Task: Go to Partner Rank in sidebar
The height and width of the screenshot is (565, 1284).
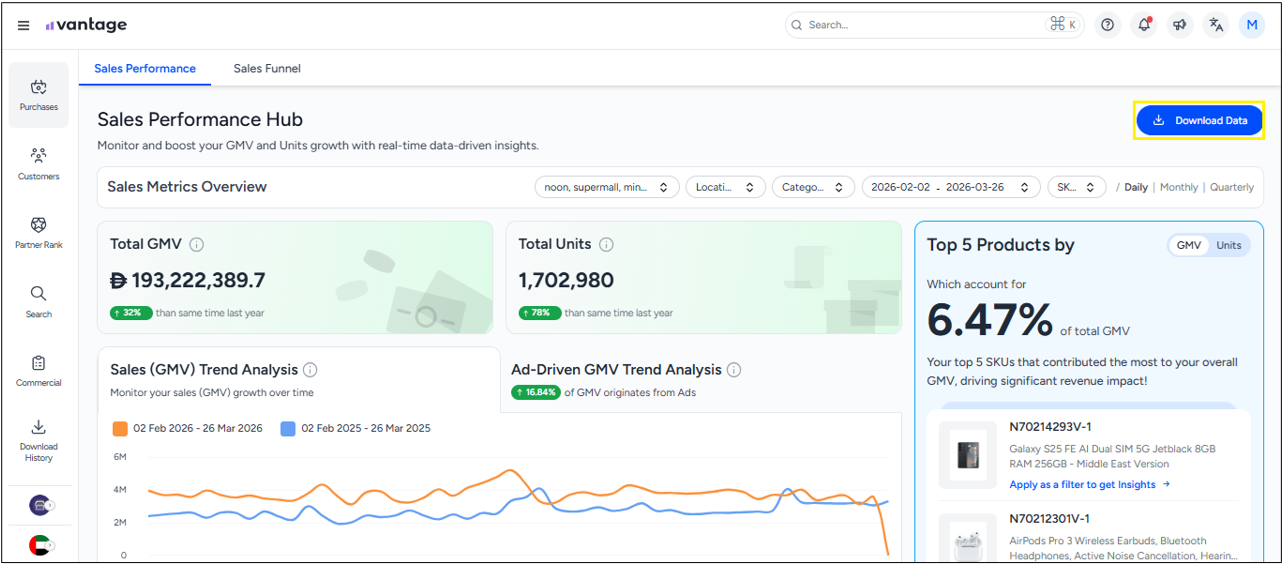Action: coord(39,233)
